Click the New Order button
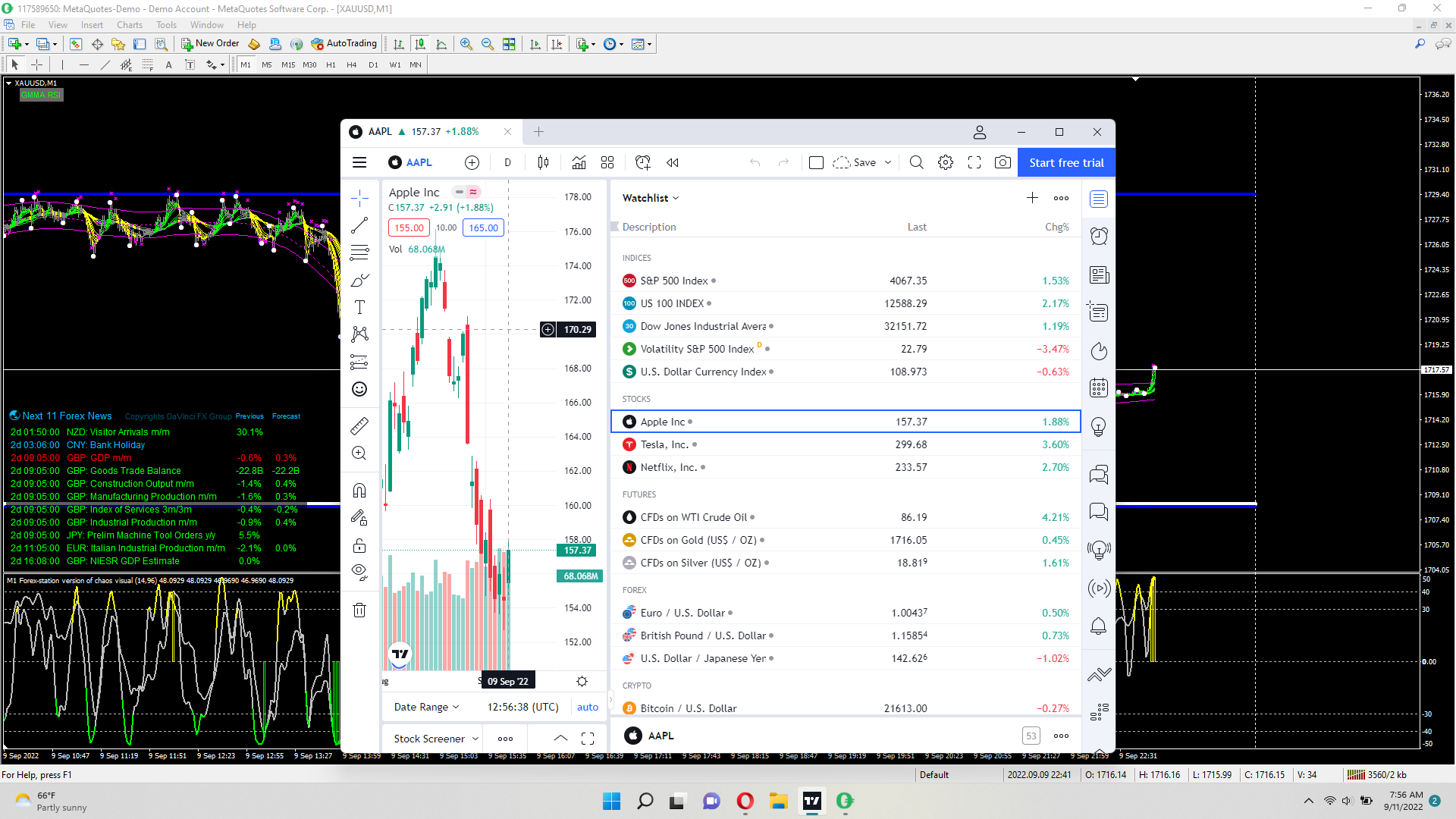Screen dimensions: 1456x819 (210, 44)
